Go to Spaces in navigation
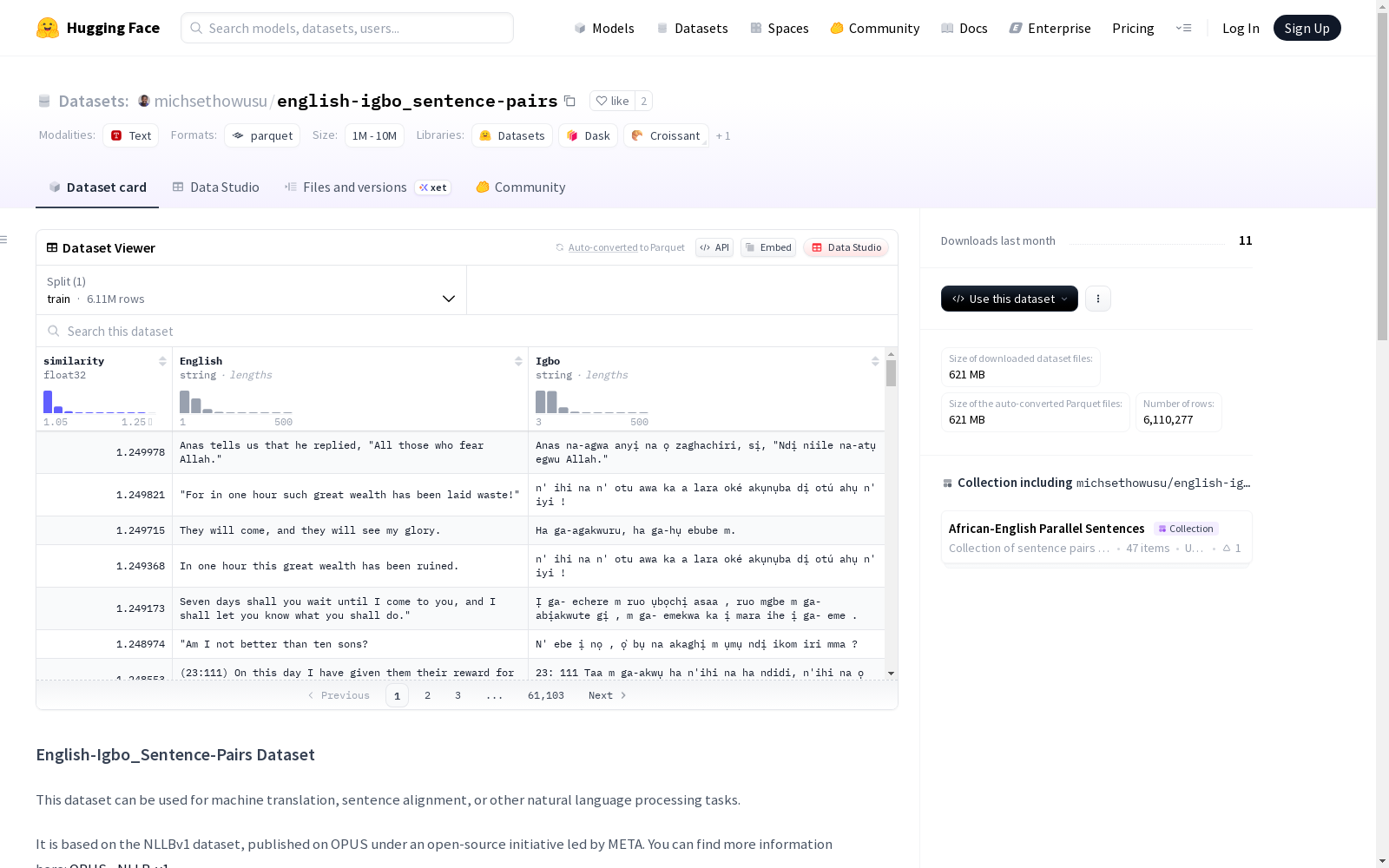Image resolution: width=1389 pixels, height=868 pixels. click(x=780, y=28)
